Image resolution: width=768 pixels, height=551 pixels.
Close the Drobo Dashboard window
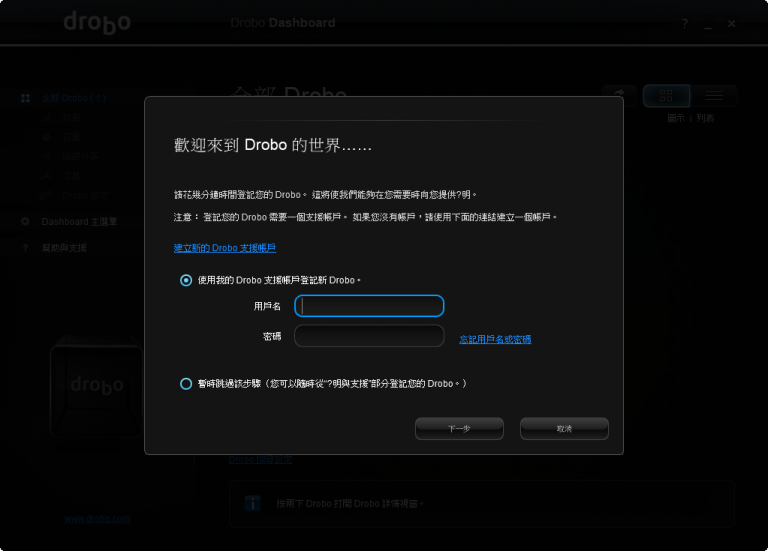point(731,24)
